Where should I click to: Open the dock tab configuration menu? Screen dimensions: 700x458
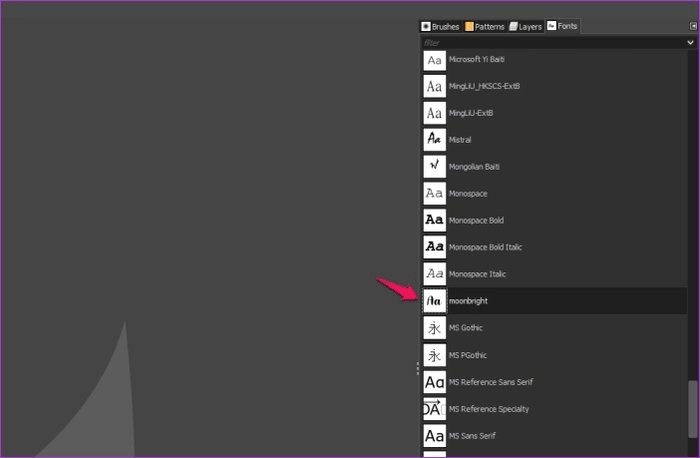(693, 26)
